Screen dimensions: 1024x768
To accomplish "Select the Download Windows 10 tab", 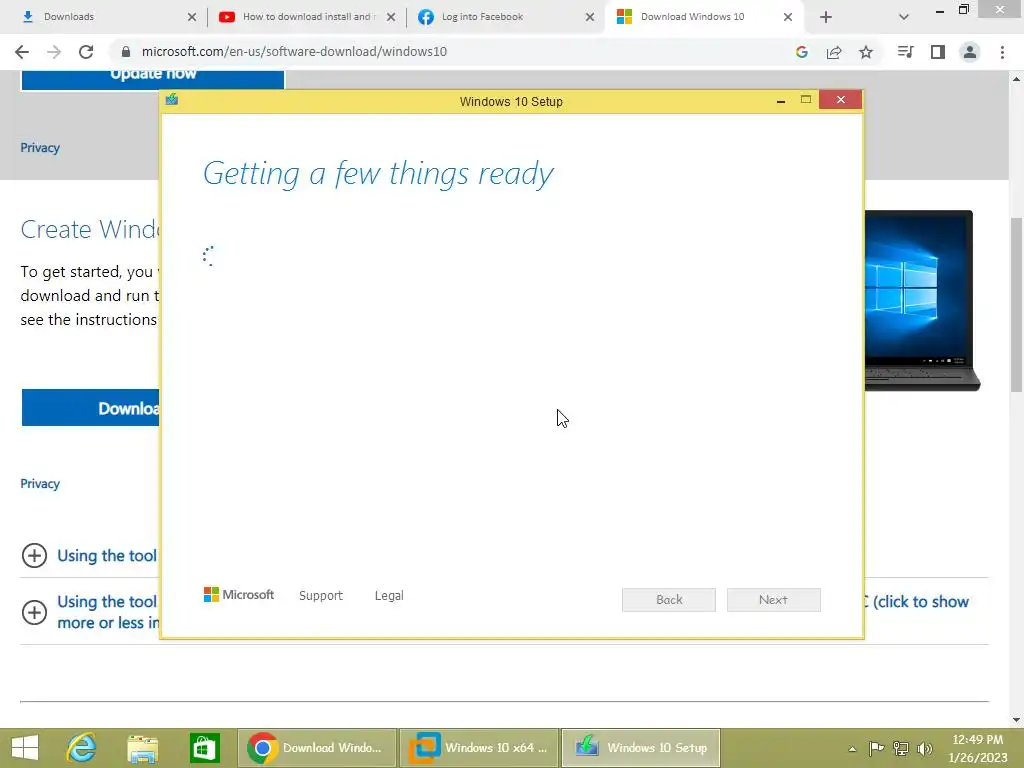I will point(704,17).
